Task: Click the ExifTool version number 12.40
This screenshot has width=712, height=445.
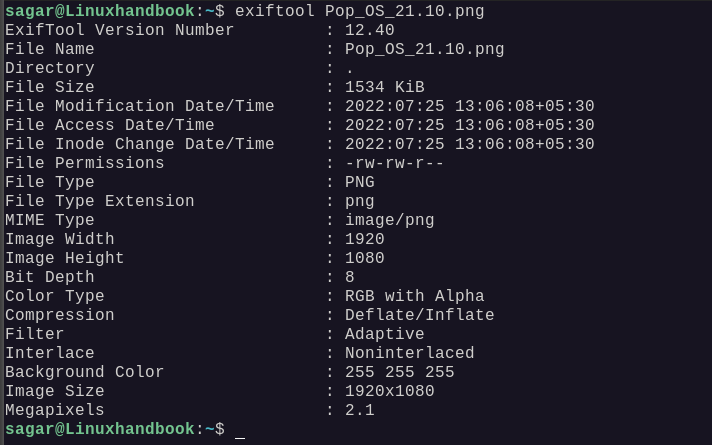Action: [x=370, y=30]
